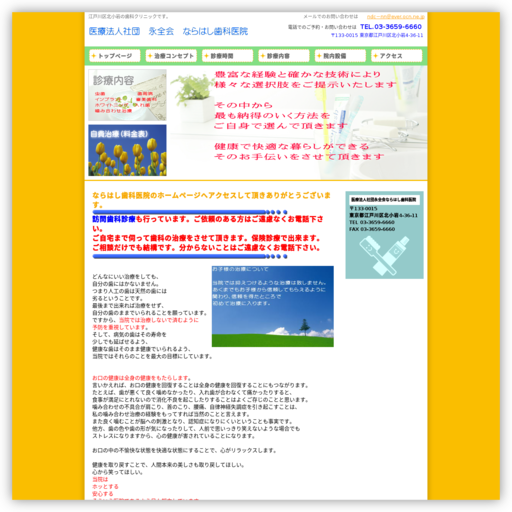The image size is (512, 512).
Task: Open the 診療内容 sidebar banner image
Action: pyautogui.click(x=127, y=95)
